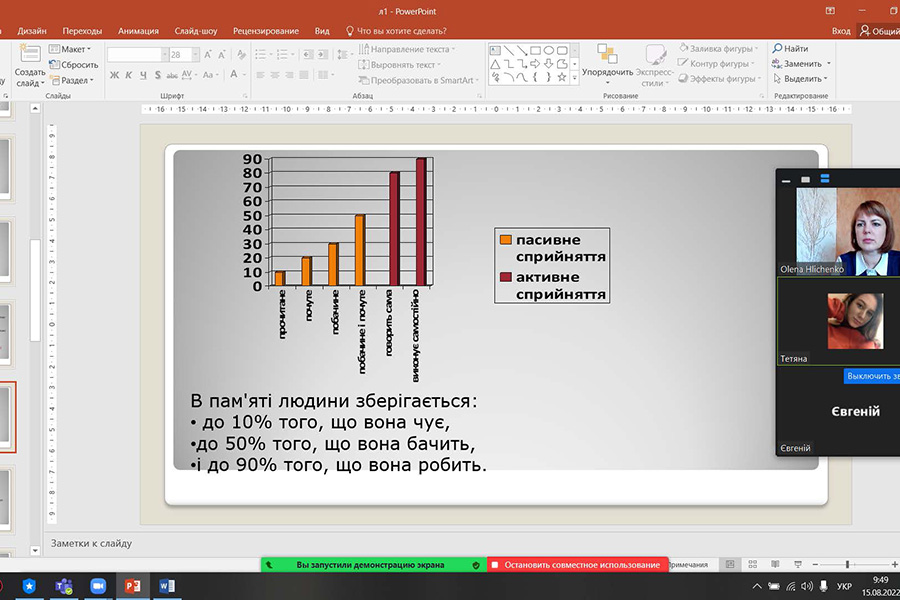Adjust the zoom slider in status bar
The height and width of the screenshot is (600, 900).
(847, 565)
